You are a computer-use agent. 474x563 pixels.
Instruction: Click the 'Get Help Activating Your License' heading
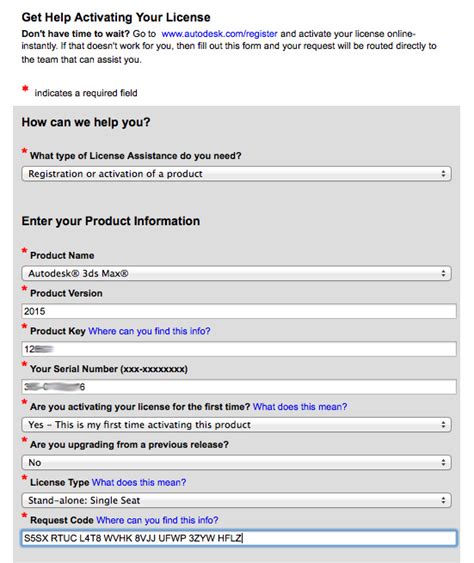(x=116, y=17)
